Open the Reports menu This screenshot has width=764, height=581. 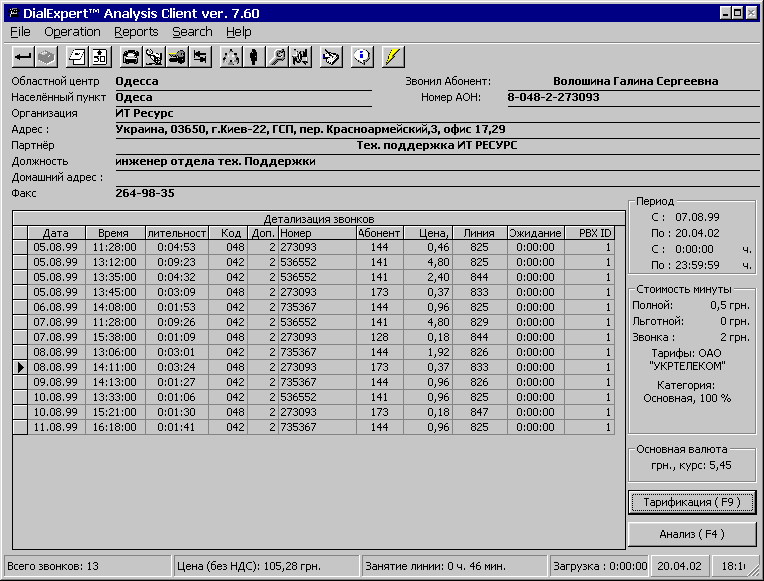(x=136, y=32)
